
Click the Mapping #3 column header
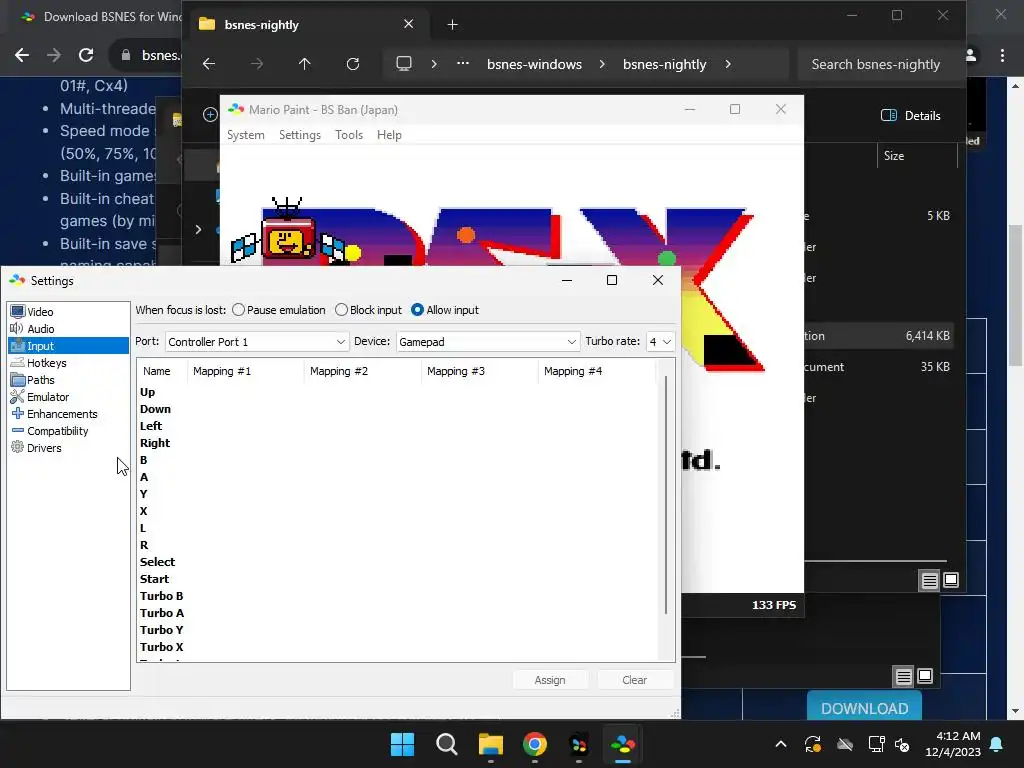click(x=480, y=371)
